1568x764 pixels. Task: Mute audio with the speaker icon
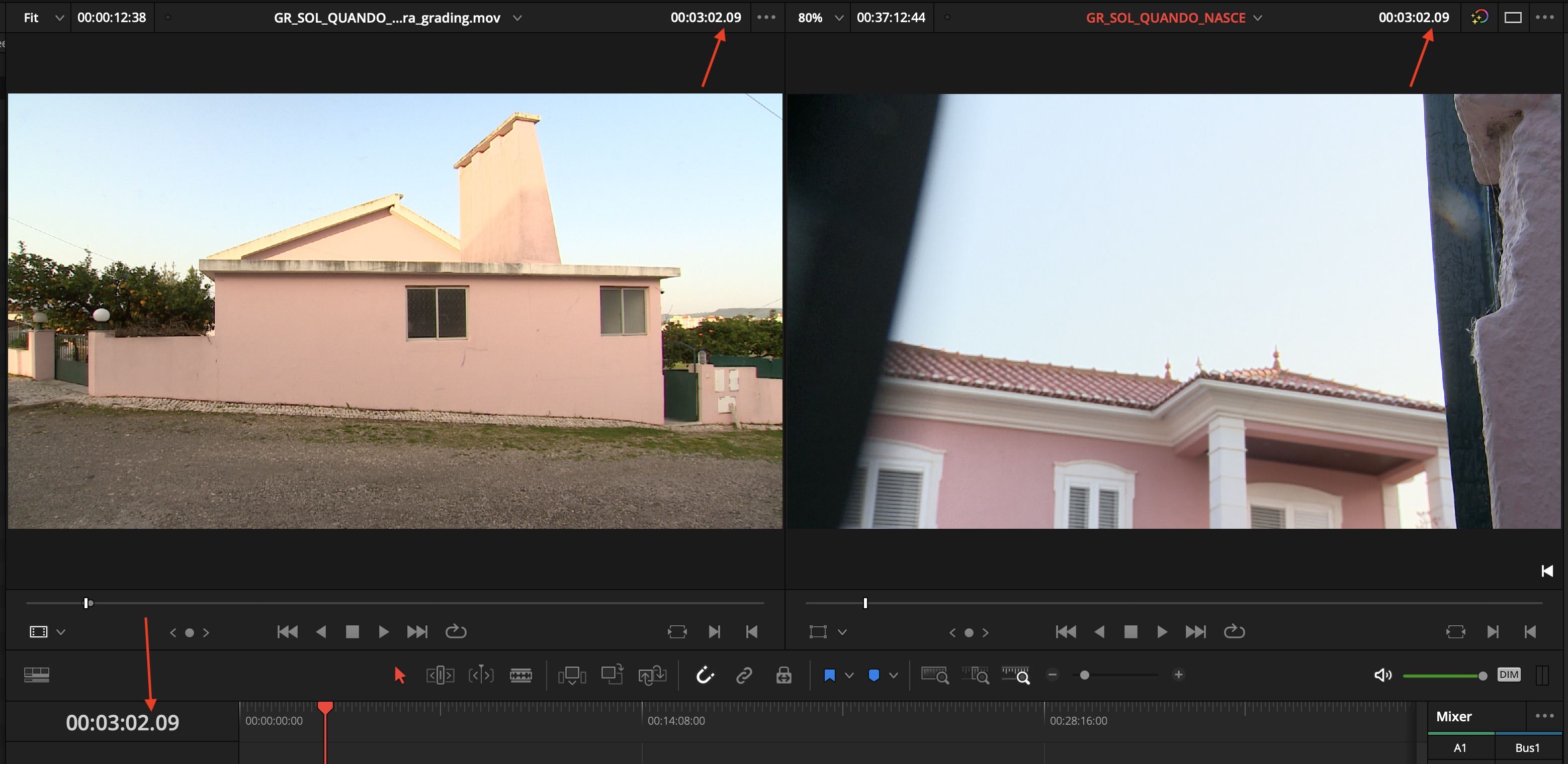(x=1382, y=675)
